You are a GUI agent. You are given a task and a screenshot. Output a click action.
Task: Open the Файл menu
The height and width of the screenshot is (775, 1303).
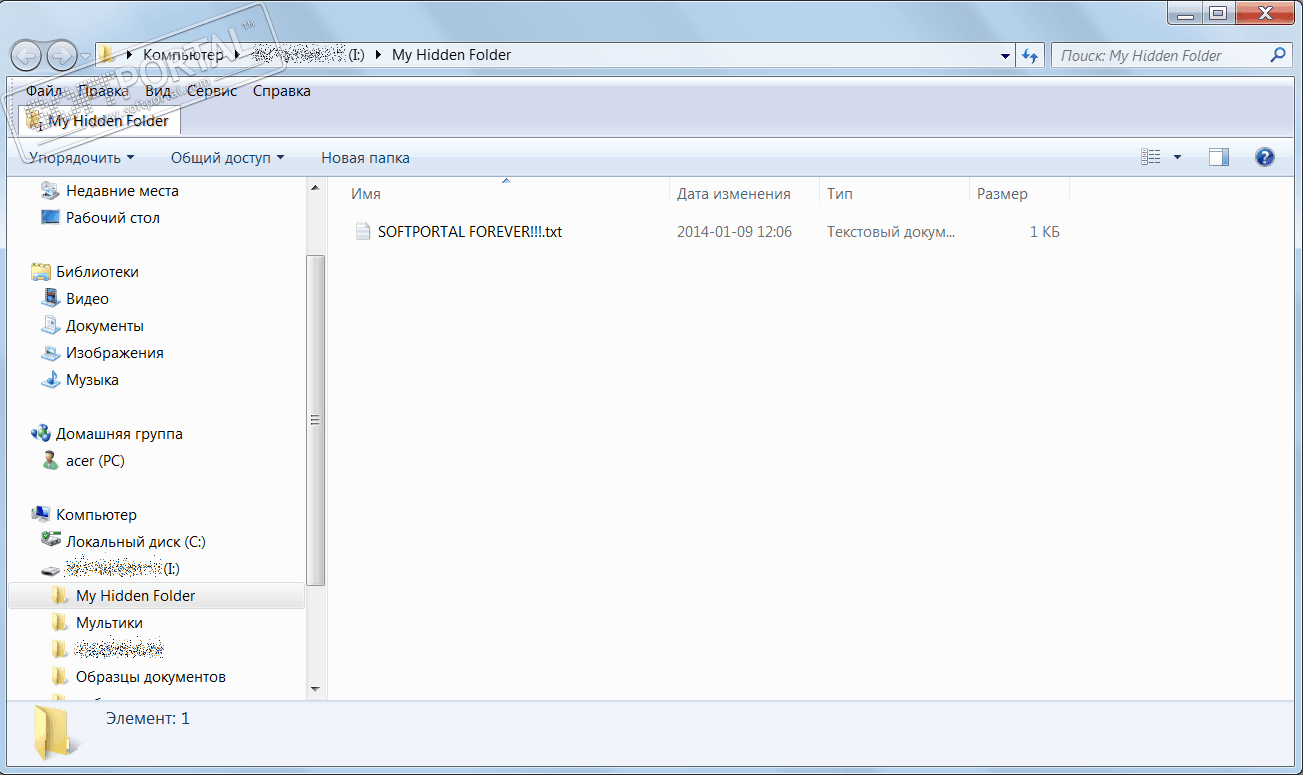click(44, 91)
